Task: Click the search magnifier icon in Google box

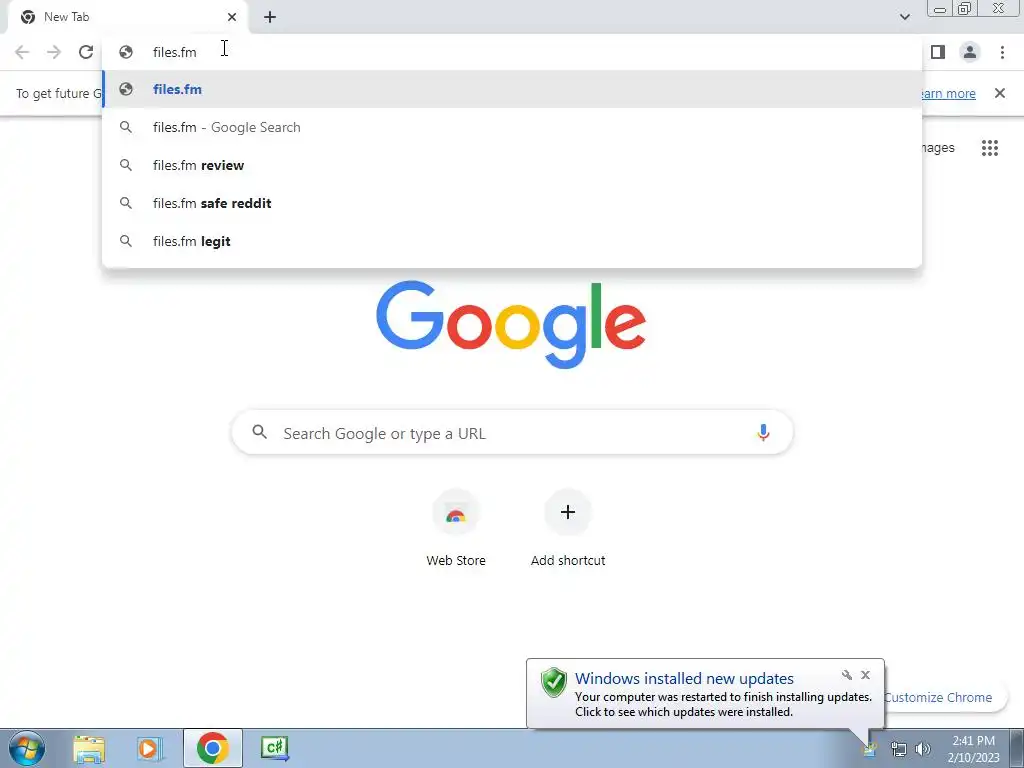Action: pyautogui.click(x=260, y=432)
